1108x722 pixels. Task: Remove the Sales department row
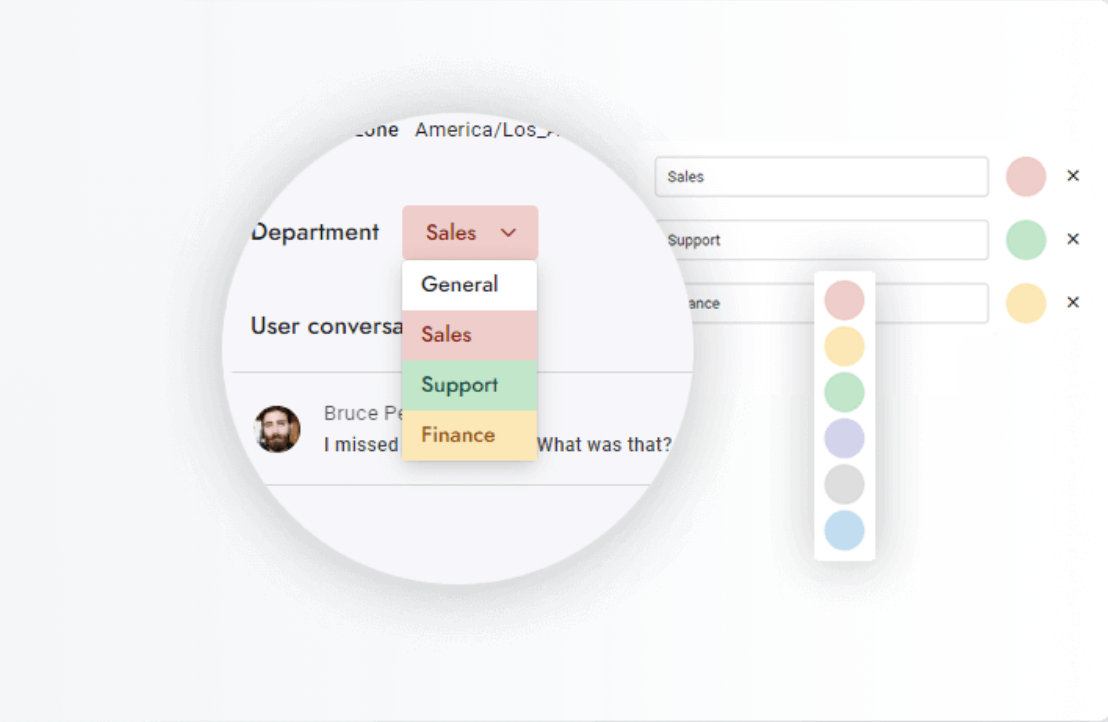1073,176
